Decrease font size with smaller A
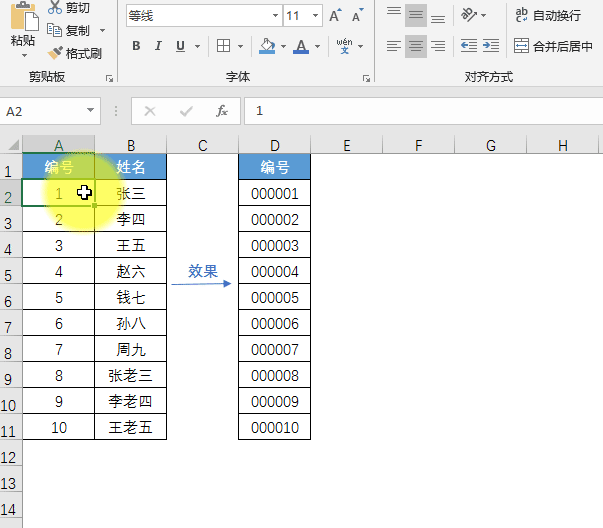The width and height of the screenshot is (603, 528). pyautogui.click(x=357, y=16)
